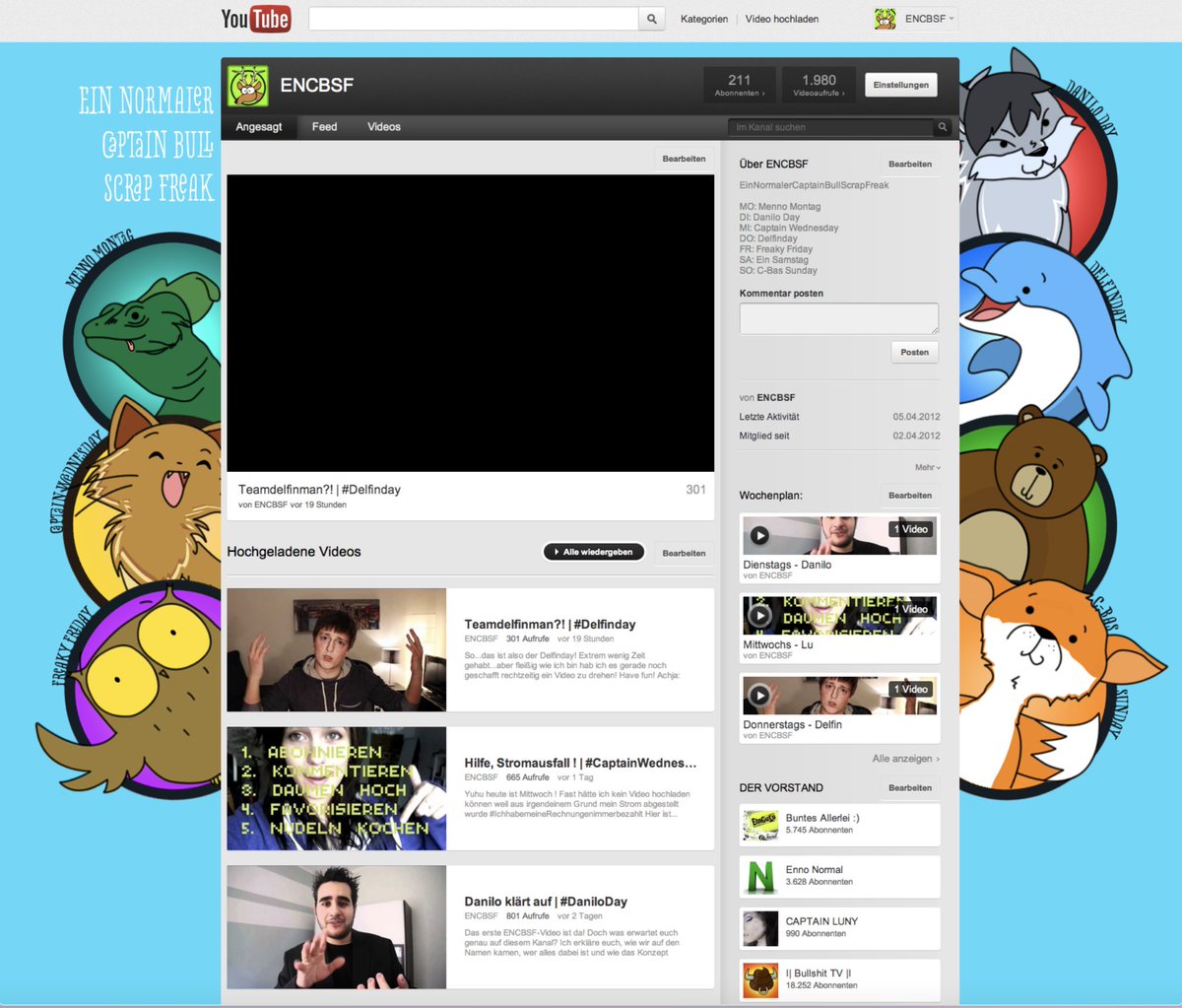Click the text 'SO: C-Bas Sunday'
1182x1008 pixels.
778,271
